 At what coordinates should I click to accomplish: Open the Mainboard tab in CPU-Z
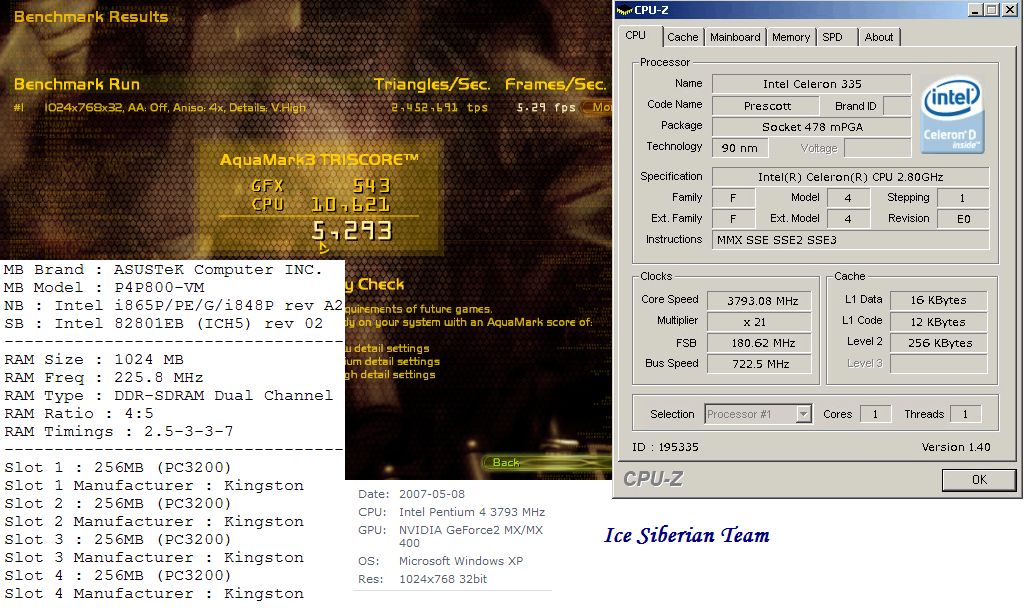[x=735, y=37]
